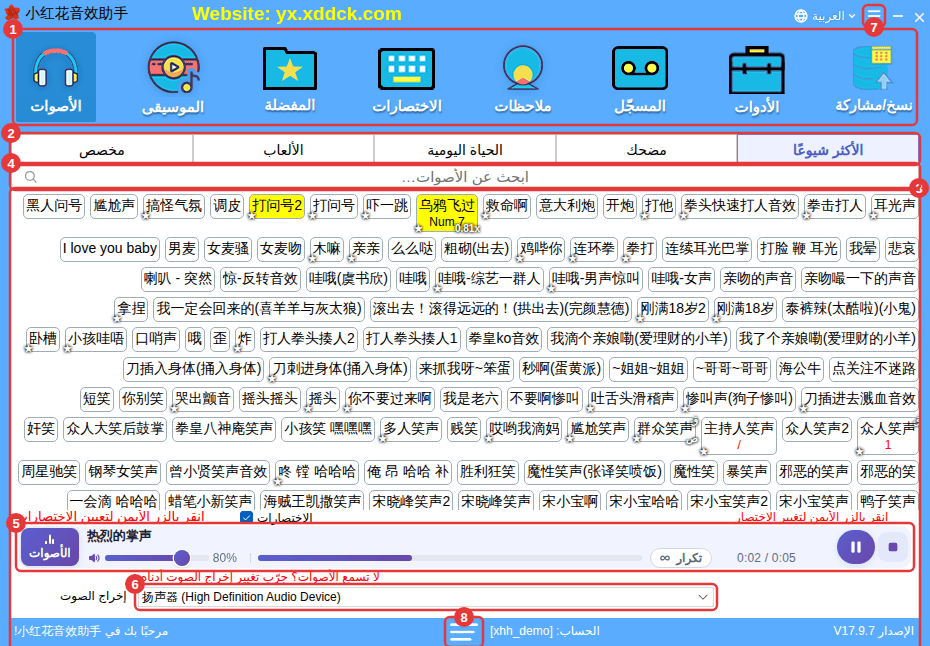This screenshot has height=646, width=930.
Task: Play the 意大利炮 sound
Action: click(x=567, y=206)
